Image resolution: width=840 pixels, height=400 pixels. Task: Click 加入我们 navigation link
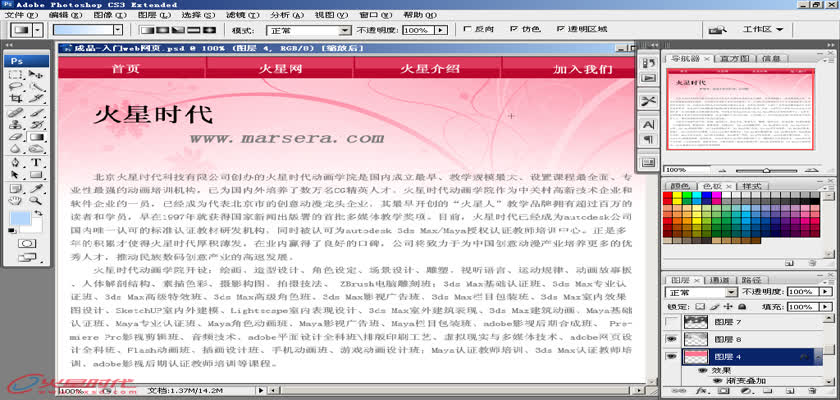coord(583,69)
